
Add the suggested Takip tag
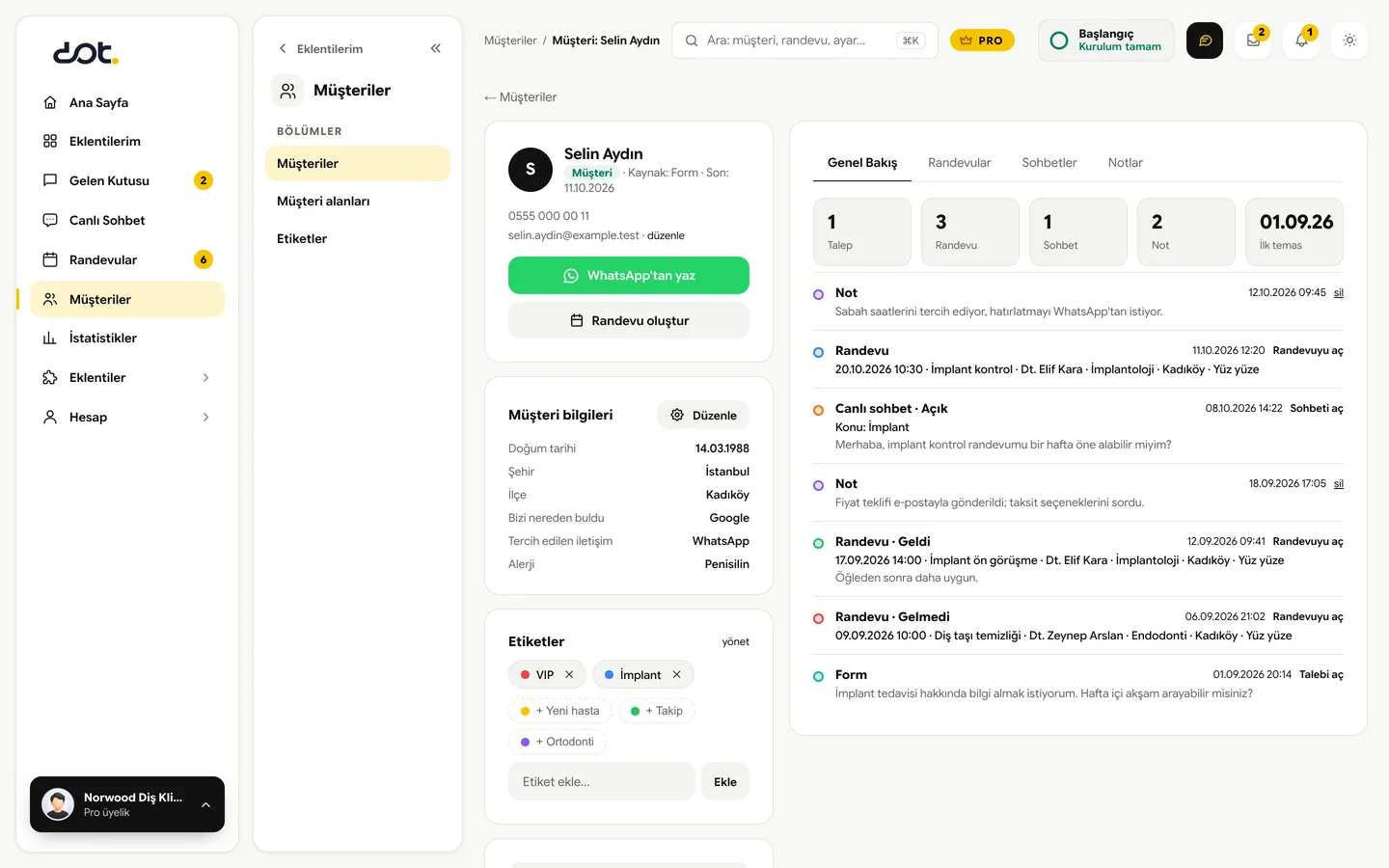pos(657,712)
